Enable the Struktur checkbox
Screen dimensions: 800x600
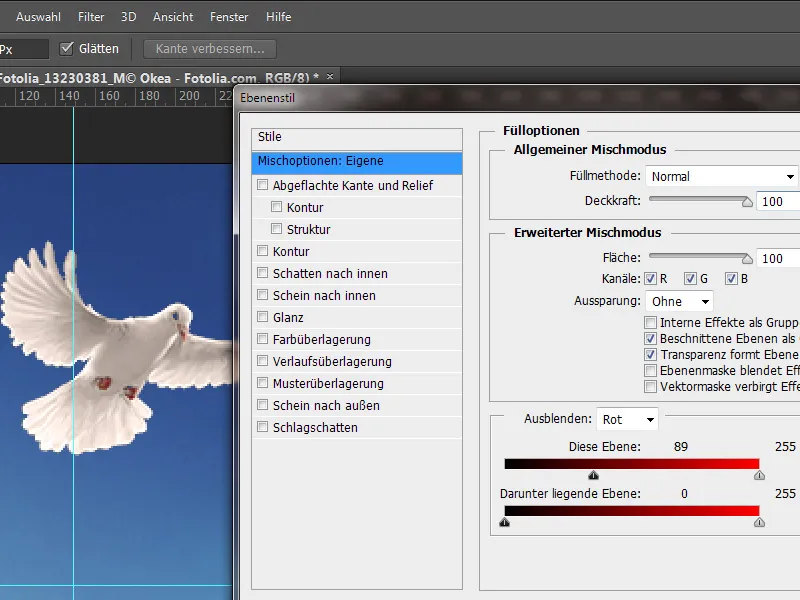(x=276, y=229)
